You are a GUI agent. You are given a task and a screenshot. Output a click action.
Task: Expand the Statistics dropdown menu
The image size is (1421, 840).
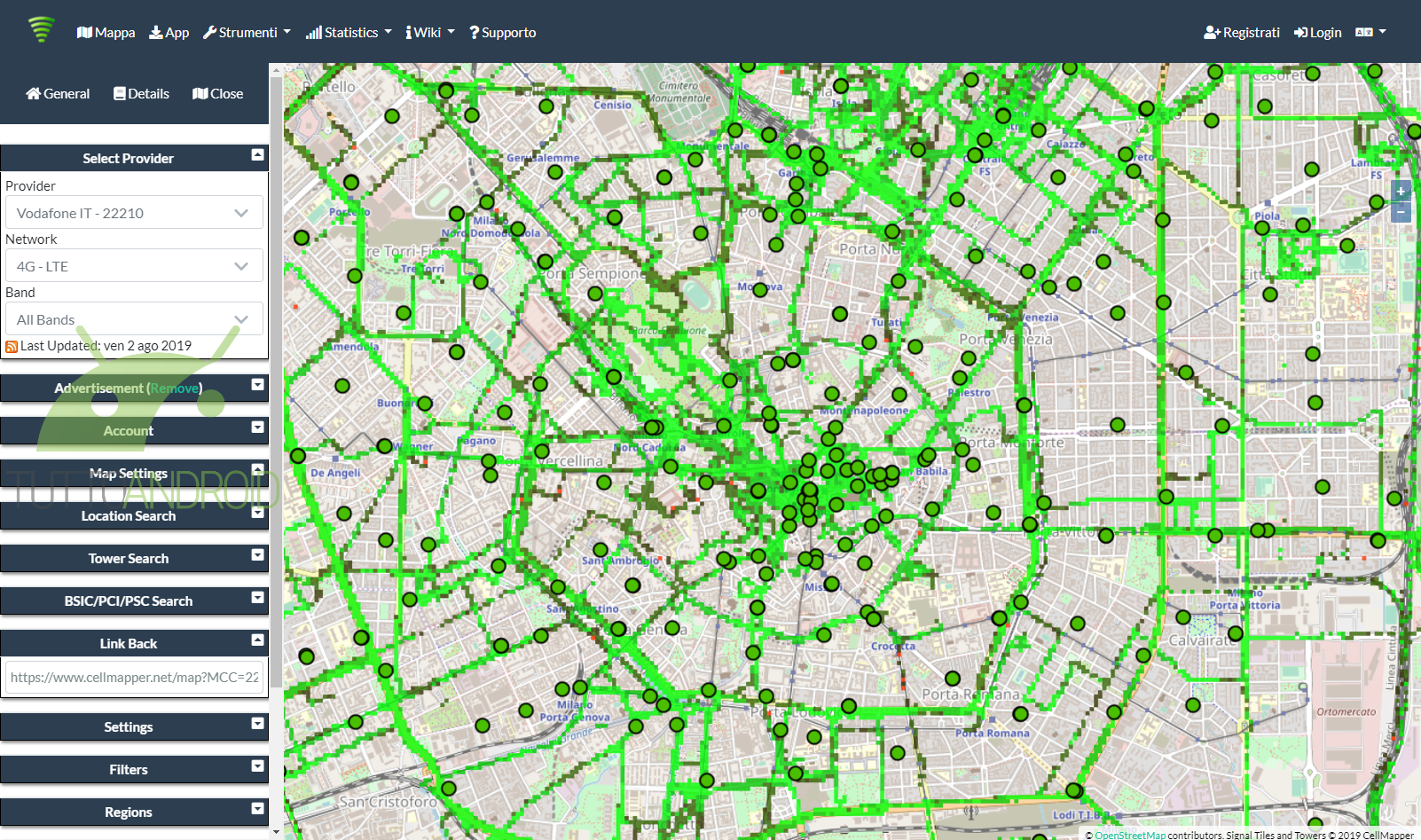(x=349, y=33)
